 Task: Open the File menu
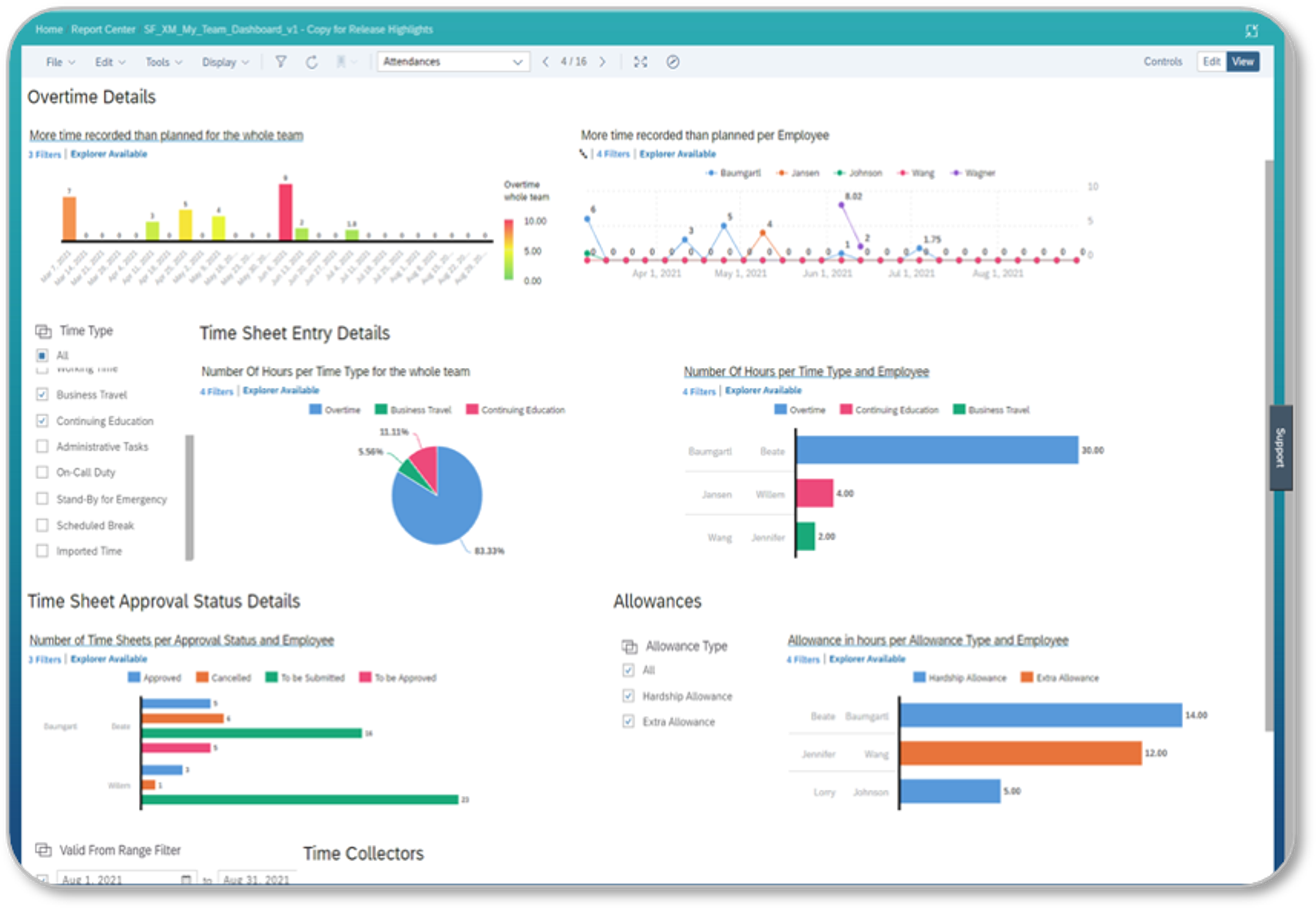coord(60,61)
